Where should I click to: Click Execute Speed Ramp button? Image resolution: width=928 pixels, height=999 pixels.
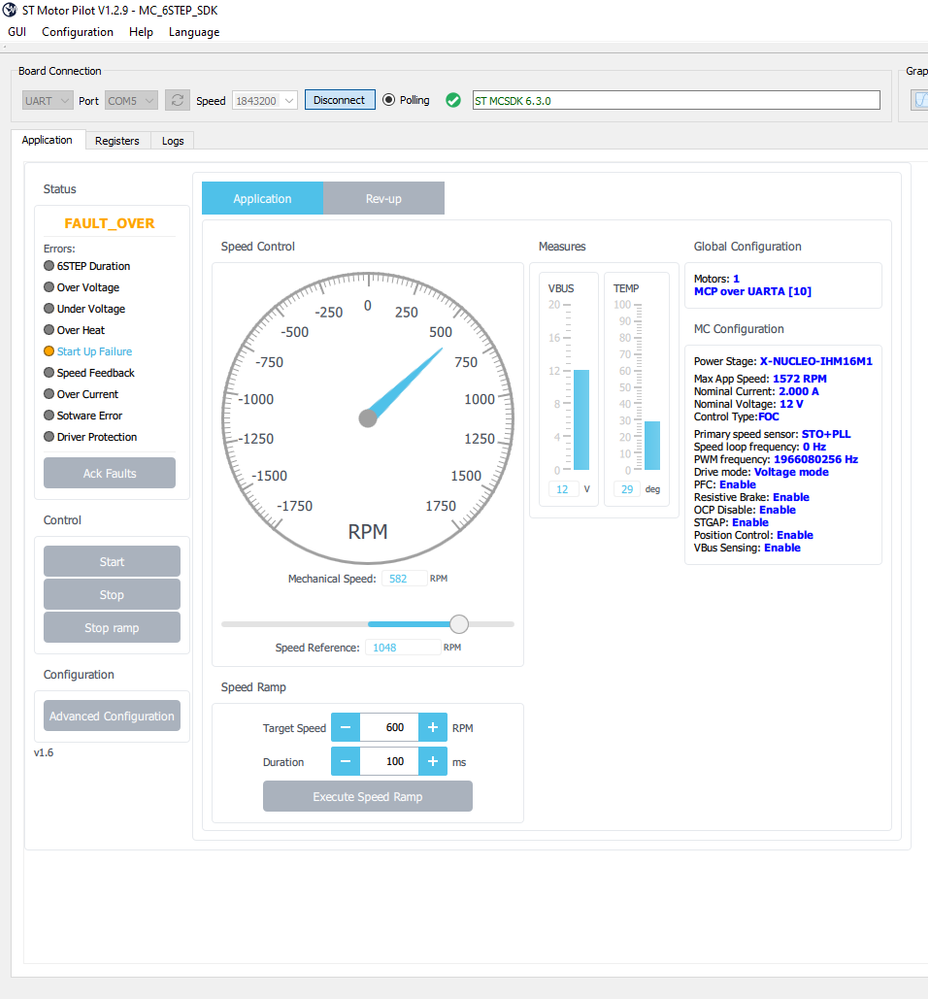coord(368,796)
